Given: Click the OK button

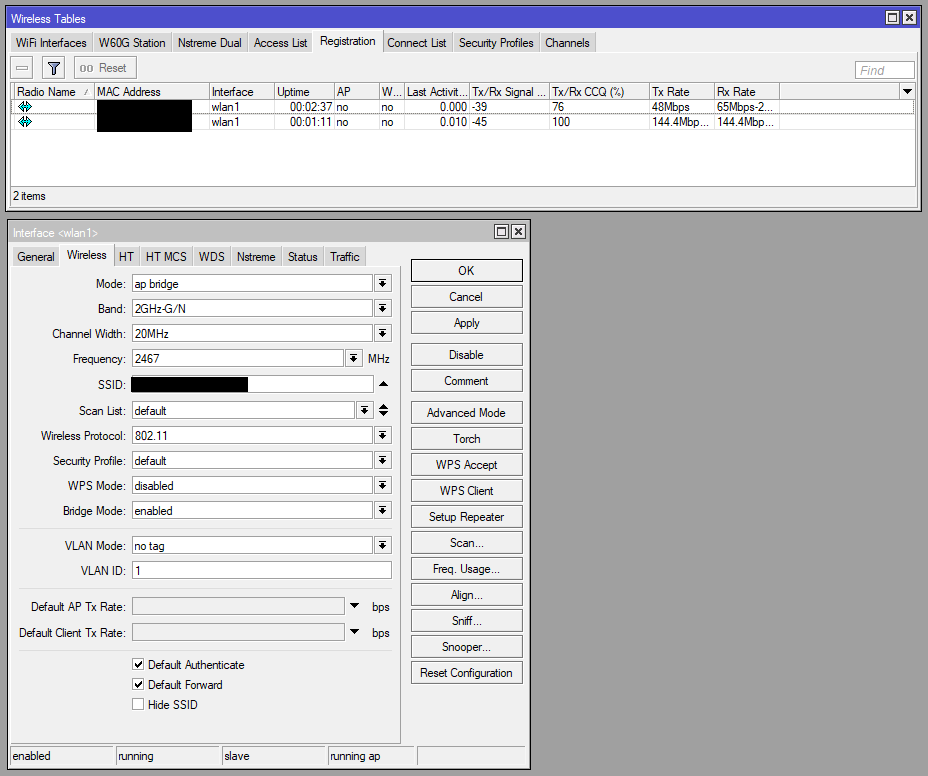Looking at the screenshot, I should click(466, 271).
